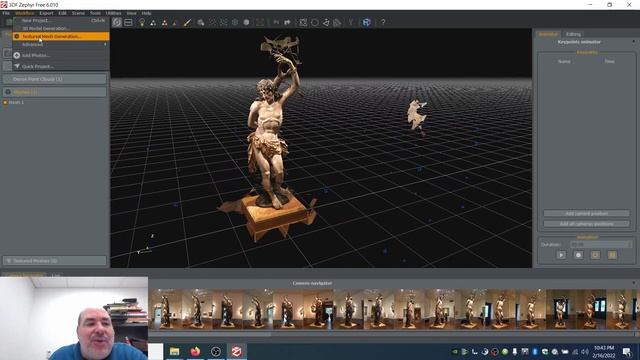The image size is (640, 360).
Task: Click the paint brush textured mesh icon
Action: [x=187, y=23]
